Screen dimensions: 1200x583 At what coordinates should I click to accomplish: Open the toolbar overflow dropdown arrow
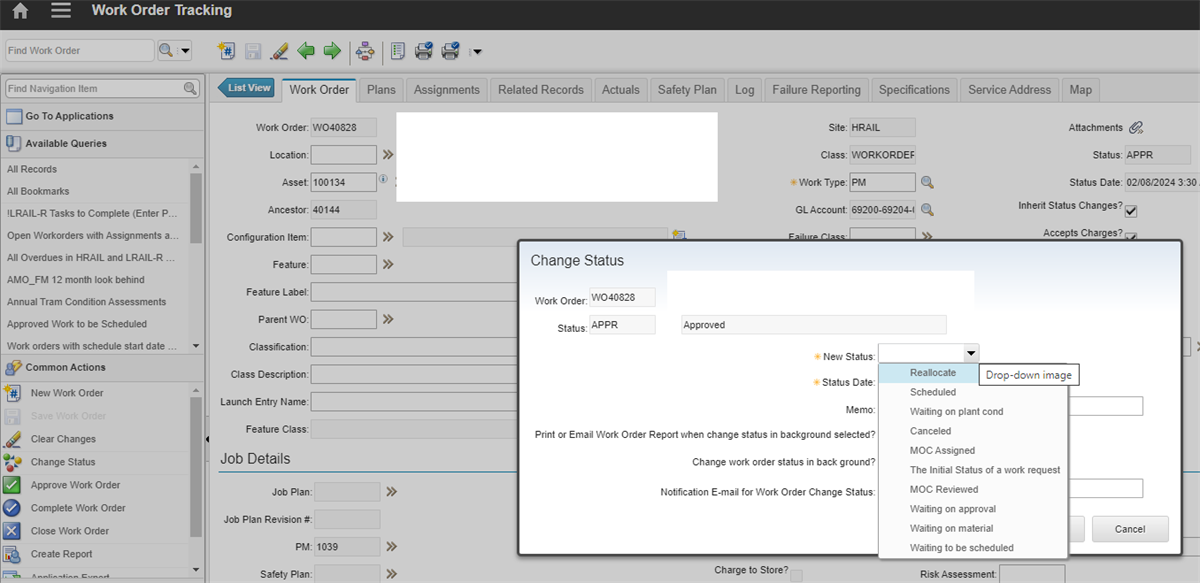[477, 53]
